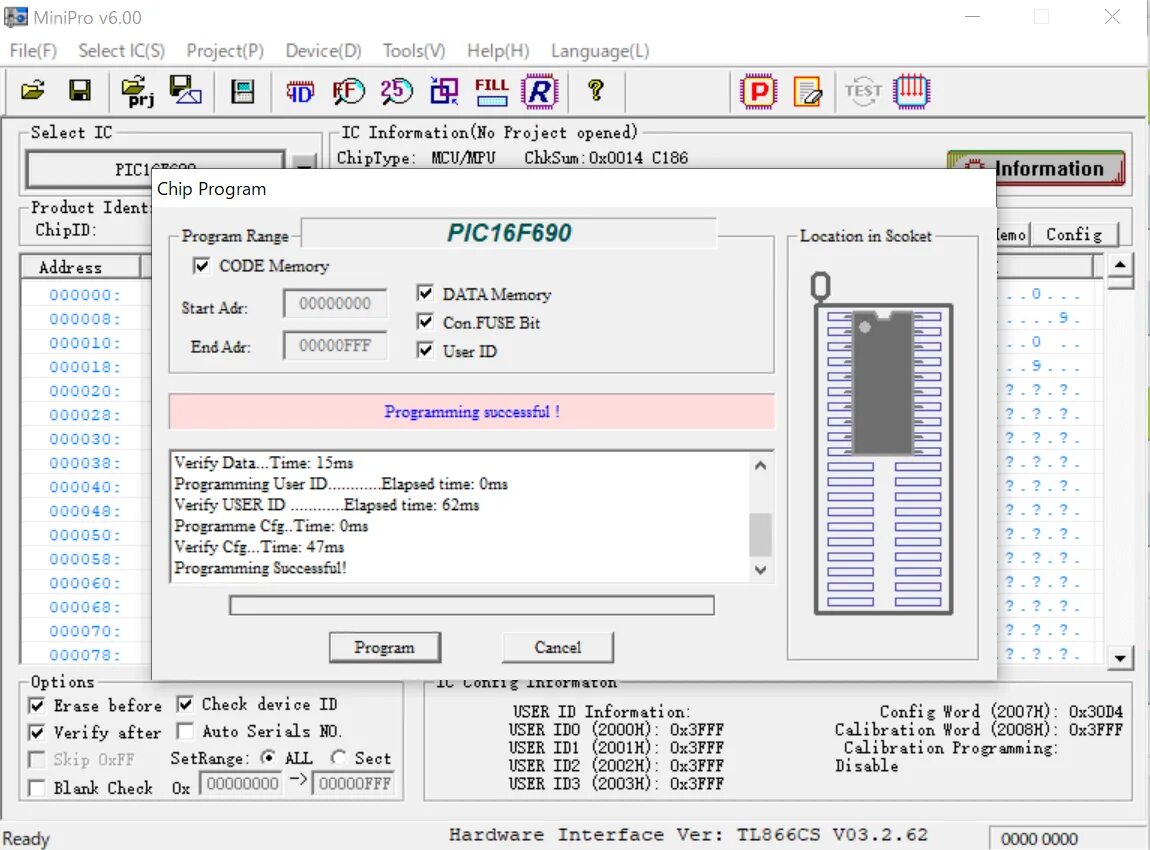Toggle Verify after option
The height and width of the screenshot is (850, 1150).
pos(36,733)
